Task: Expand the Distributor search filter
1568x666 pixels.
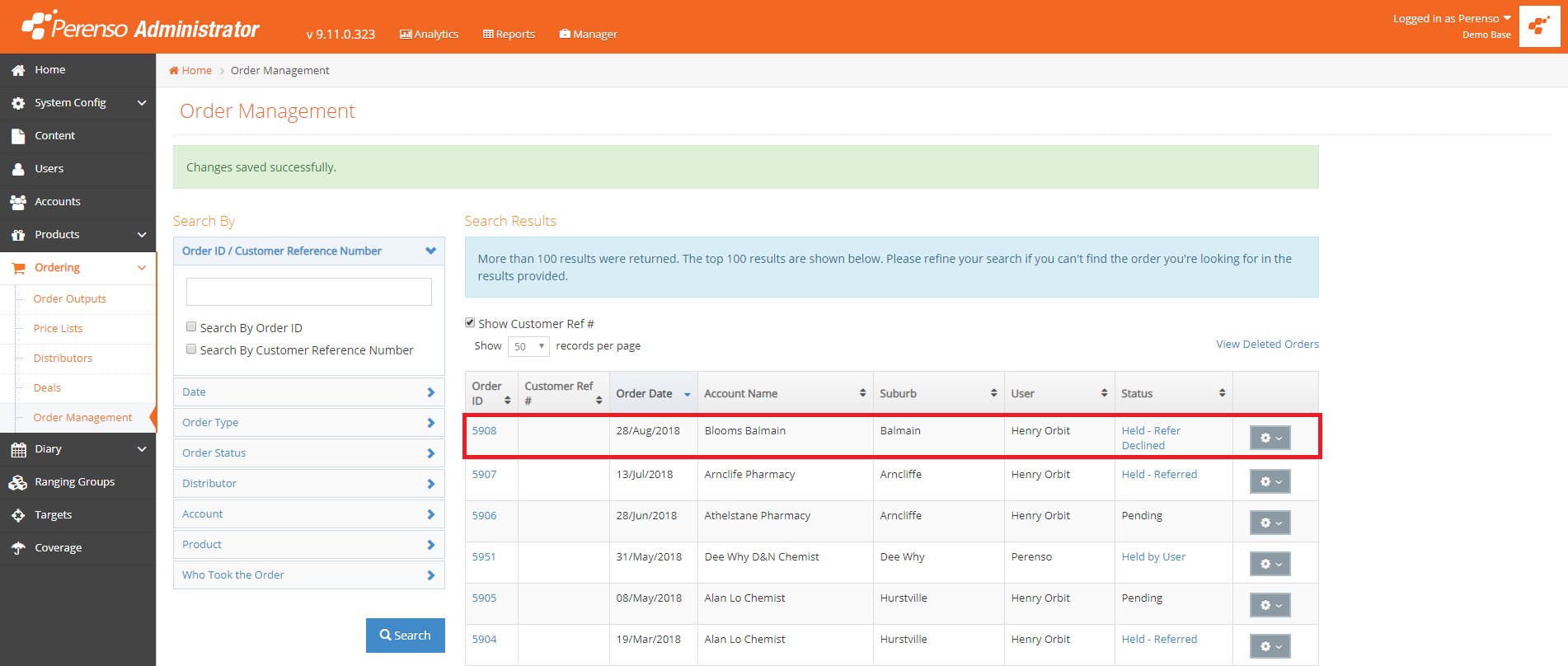Action: (309, 484)
